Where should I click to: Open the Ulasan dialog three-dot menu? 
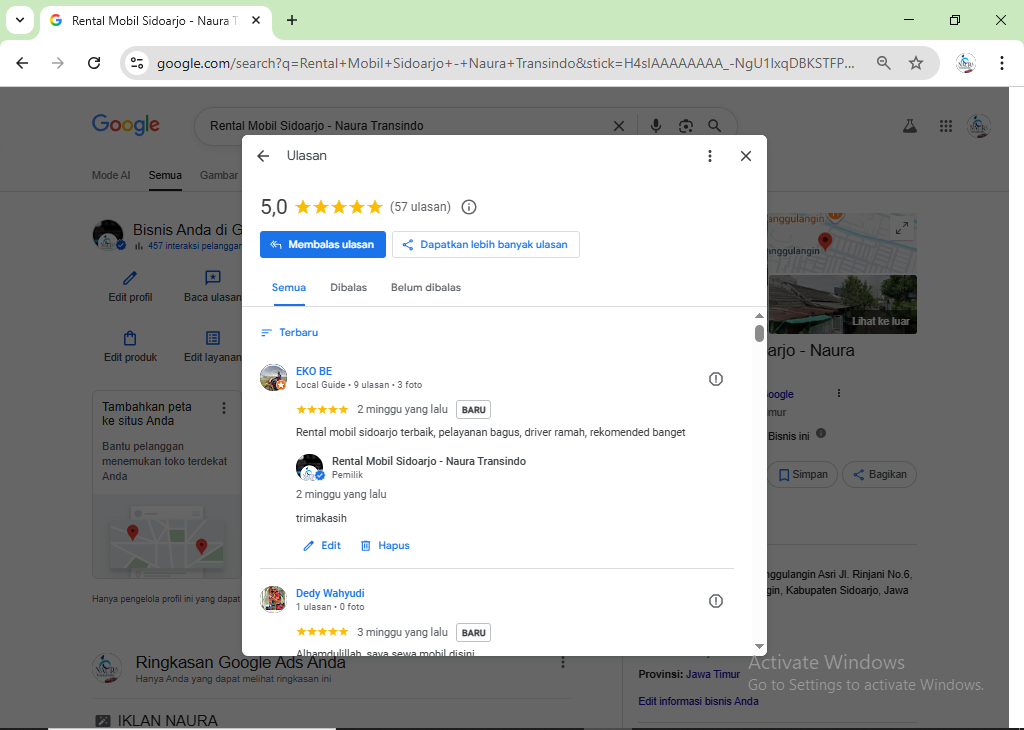click(x=710, y=156)
